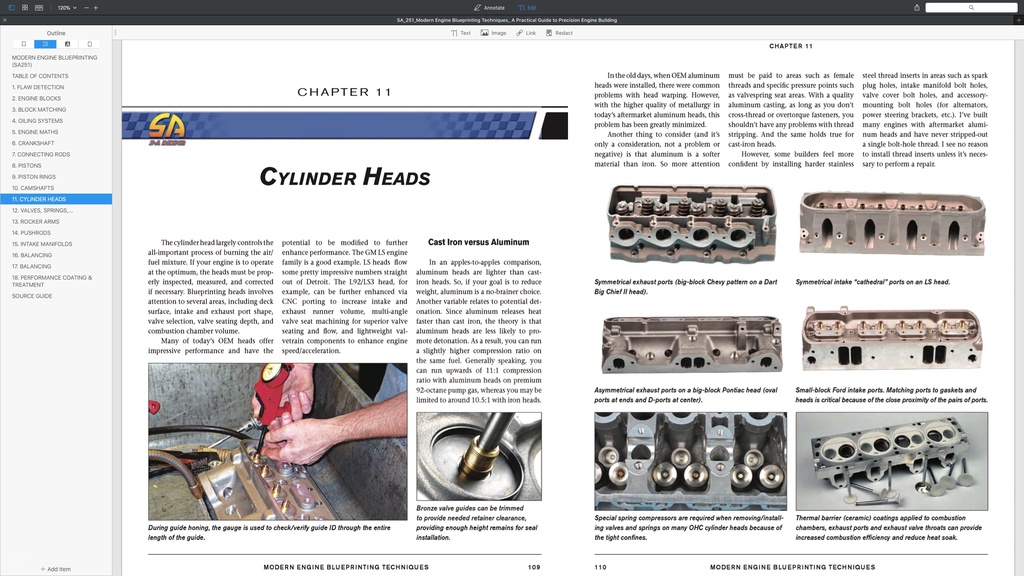Click the share/export icon near the search bar
The image size is (1024, 576).
tap(916, 7)
